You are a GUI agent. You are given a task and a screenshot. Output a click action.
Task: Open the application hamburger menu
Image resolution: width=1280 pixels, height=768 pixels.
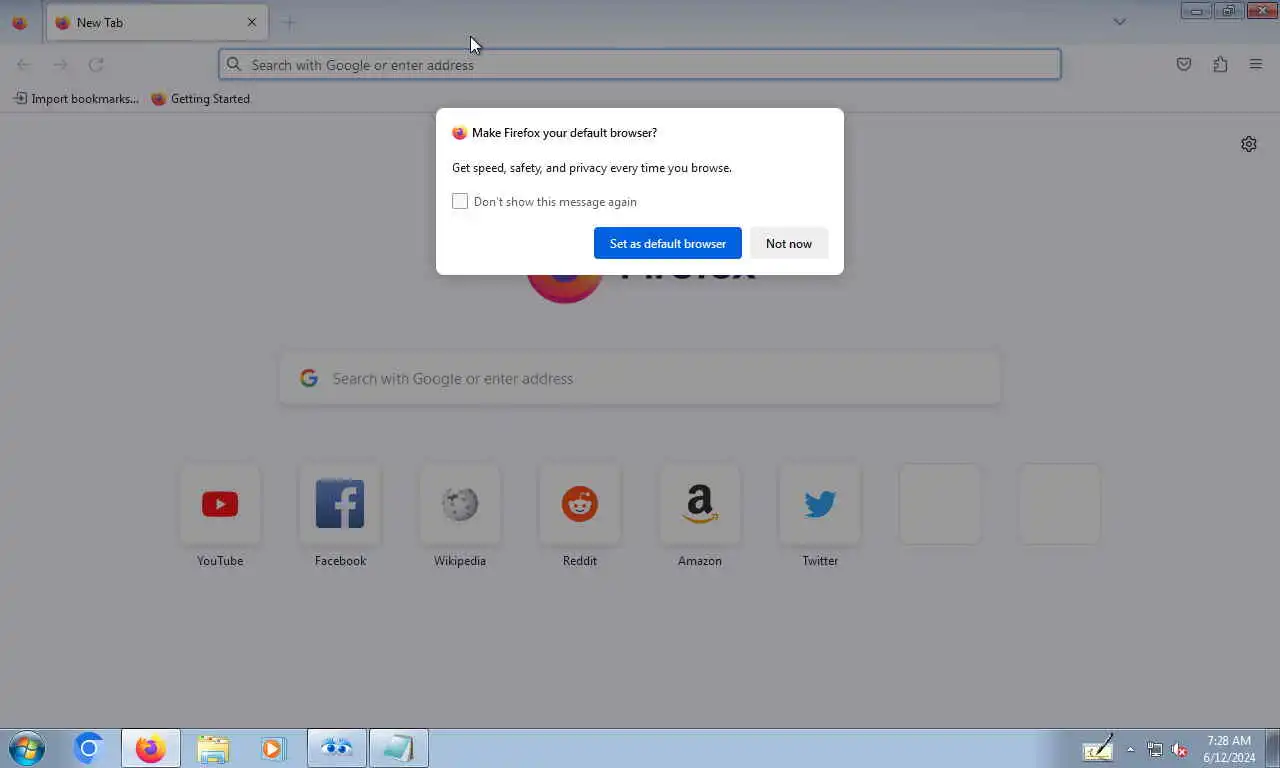1256,64
